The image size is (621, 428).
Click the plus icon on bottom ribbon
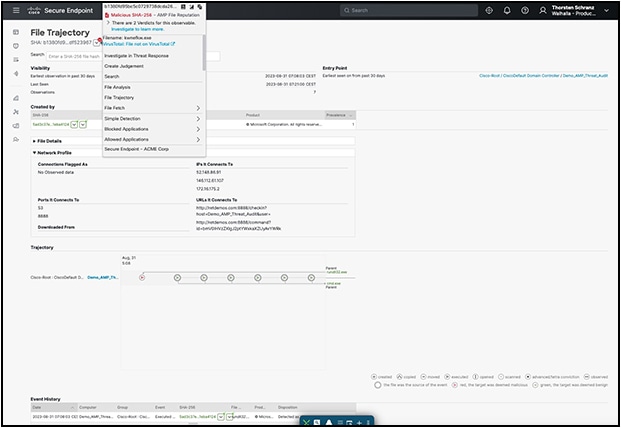[359, 423]
